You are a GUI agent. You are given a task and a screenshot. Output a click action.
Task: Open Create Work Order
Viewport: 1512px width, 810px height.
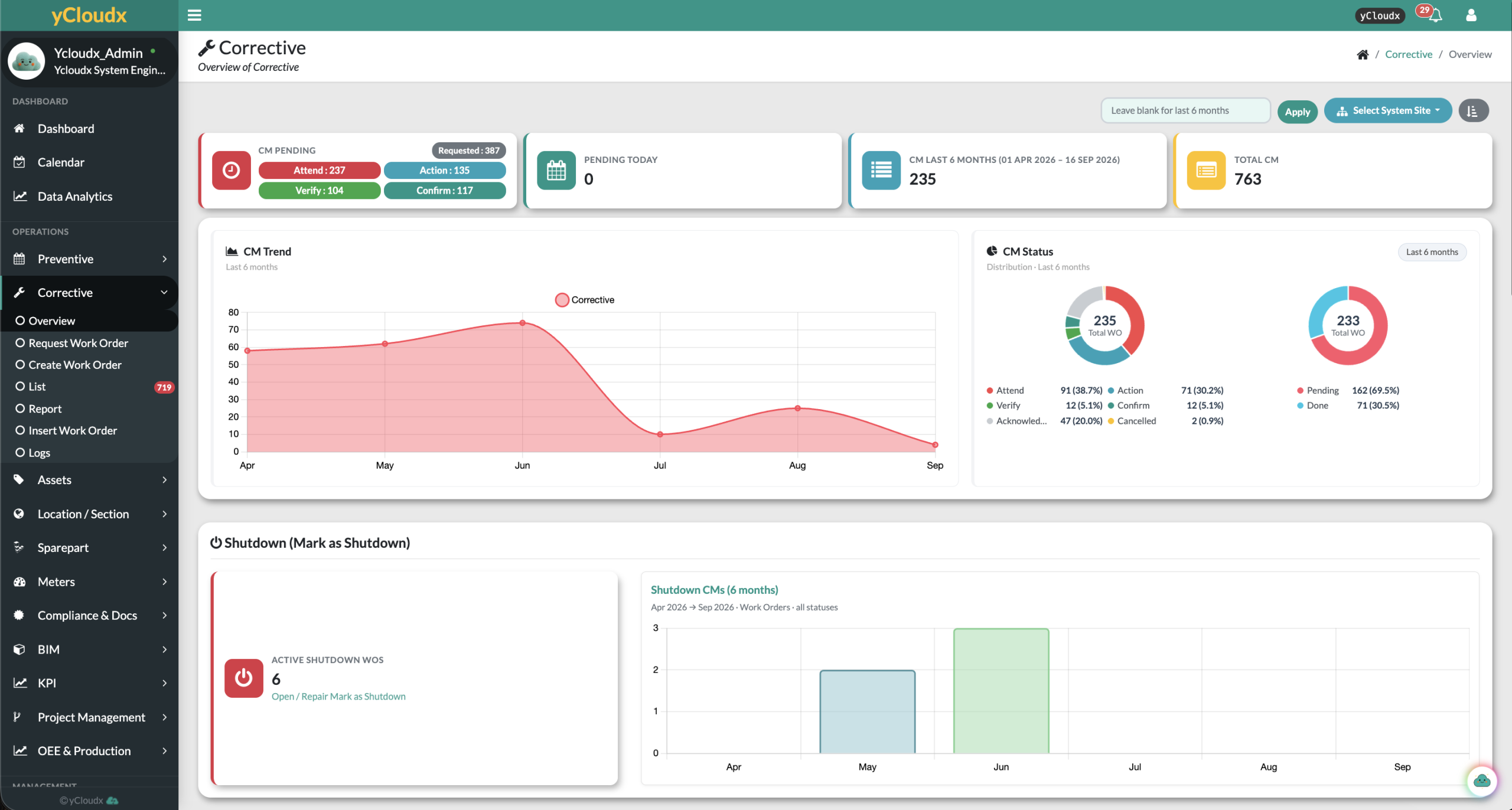89,365
